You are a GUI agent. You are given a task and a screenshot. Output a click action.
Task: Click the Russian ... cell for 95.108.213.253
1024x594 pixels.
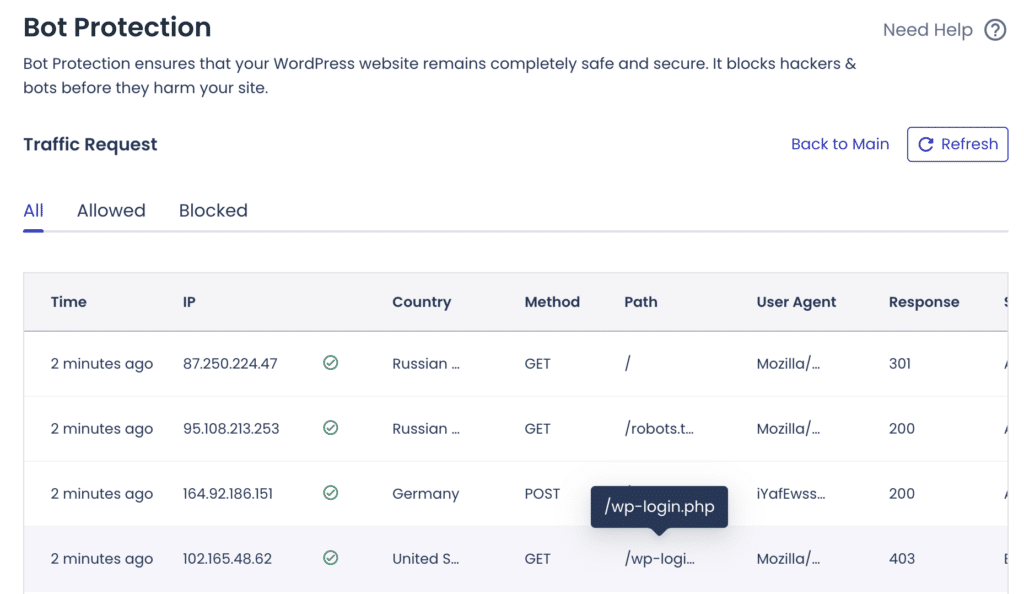(425, 429)
